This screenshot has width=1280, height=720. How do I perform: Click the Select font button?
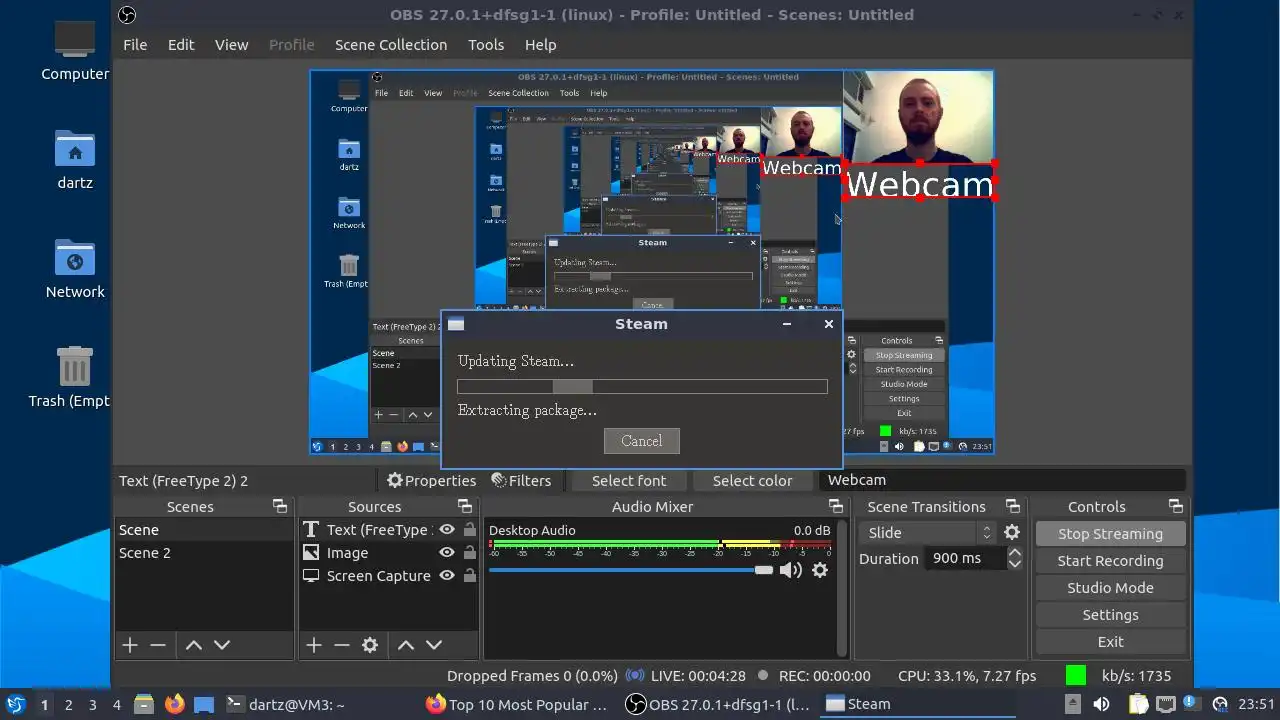[x=629, y=481]
